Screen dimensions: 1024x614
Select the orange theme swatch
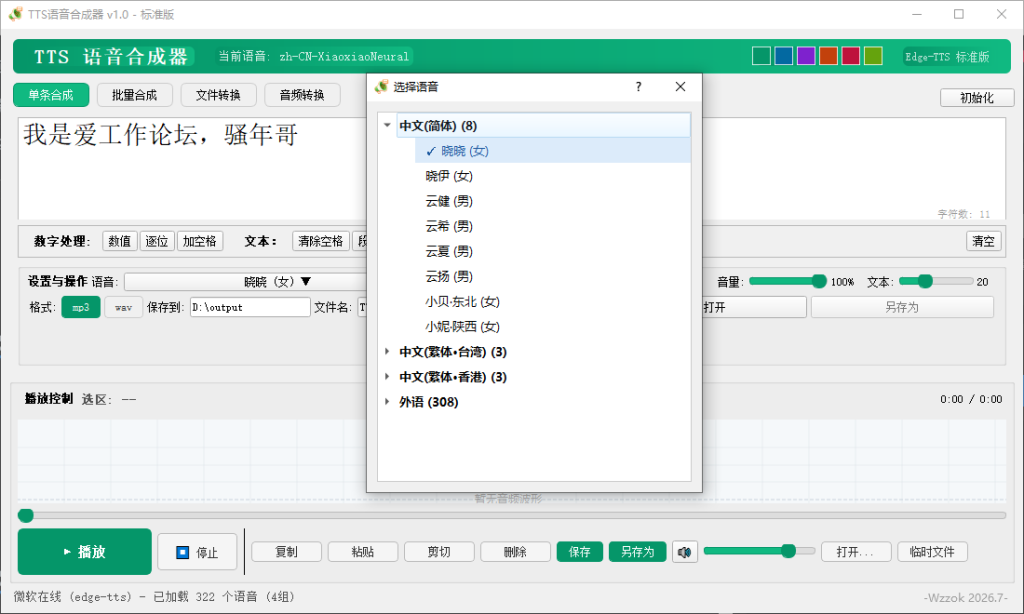click(x=828, y=56)
